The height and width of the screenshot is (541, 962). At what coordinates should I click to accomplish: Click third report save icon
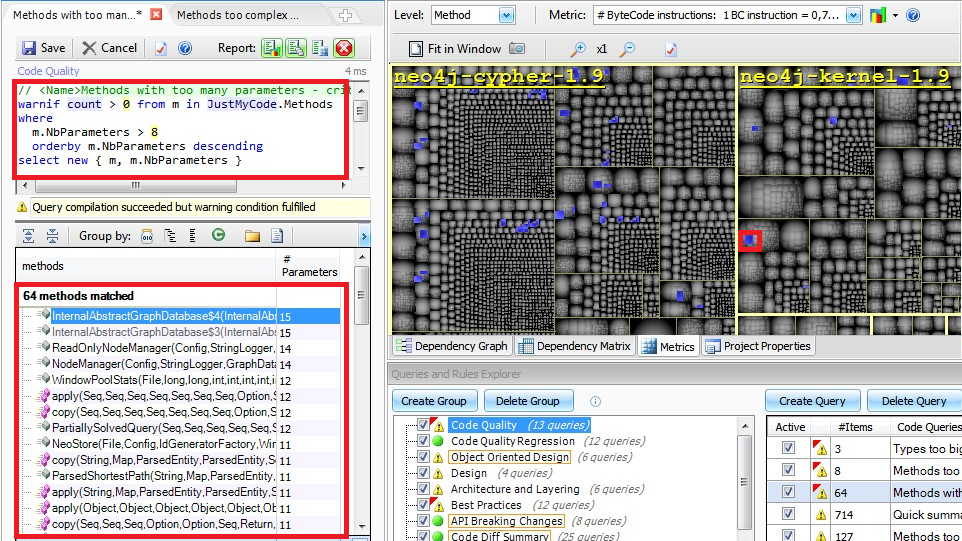click(320, 48)
